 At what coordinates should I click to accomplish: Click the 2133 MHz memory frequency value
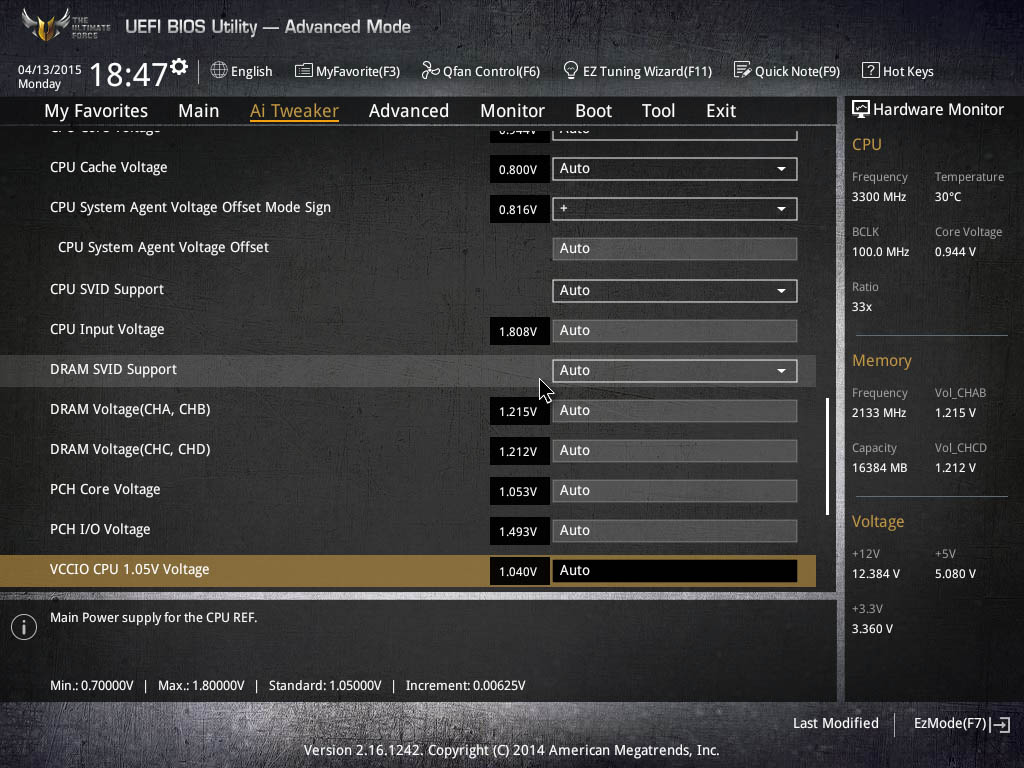(x=878, y=413)
